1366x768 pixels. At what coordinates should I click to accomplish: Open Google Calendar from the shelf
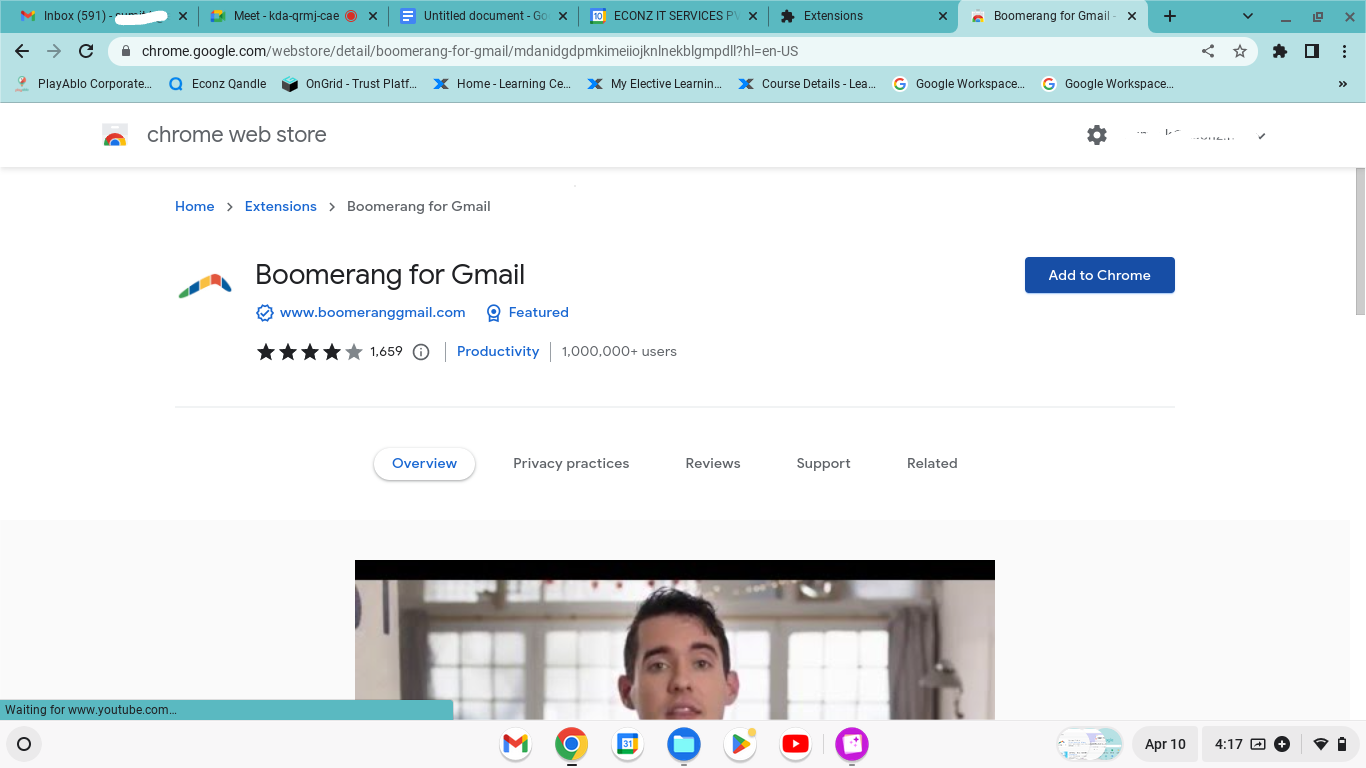point(627,744)
